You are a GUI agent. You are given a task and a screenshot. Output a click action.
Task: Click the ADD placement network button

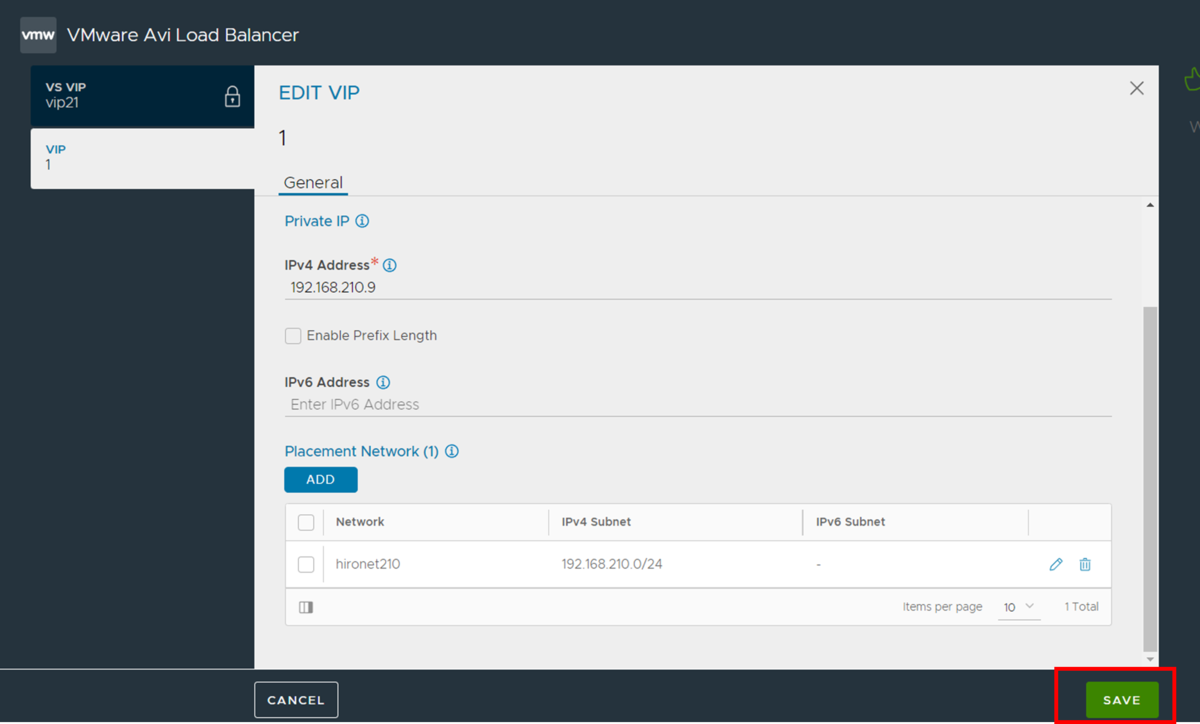[320, 480]
